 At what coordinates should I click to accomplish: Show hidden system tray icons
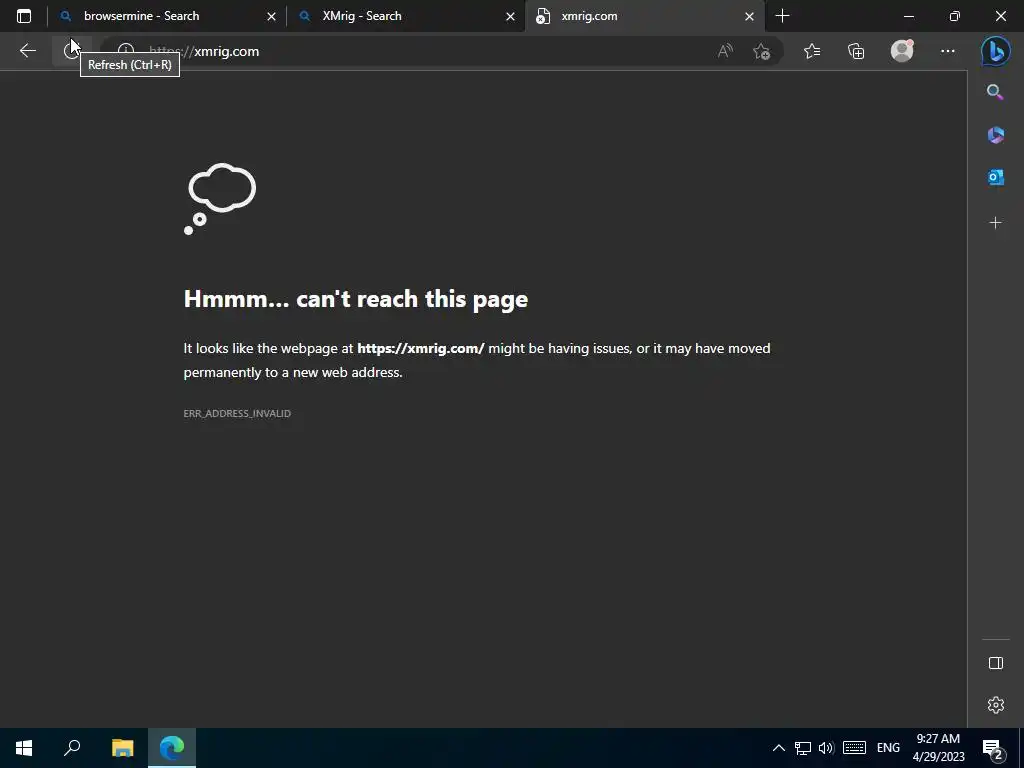click(x=778, y=748)
